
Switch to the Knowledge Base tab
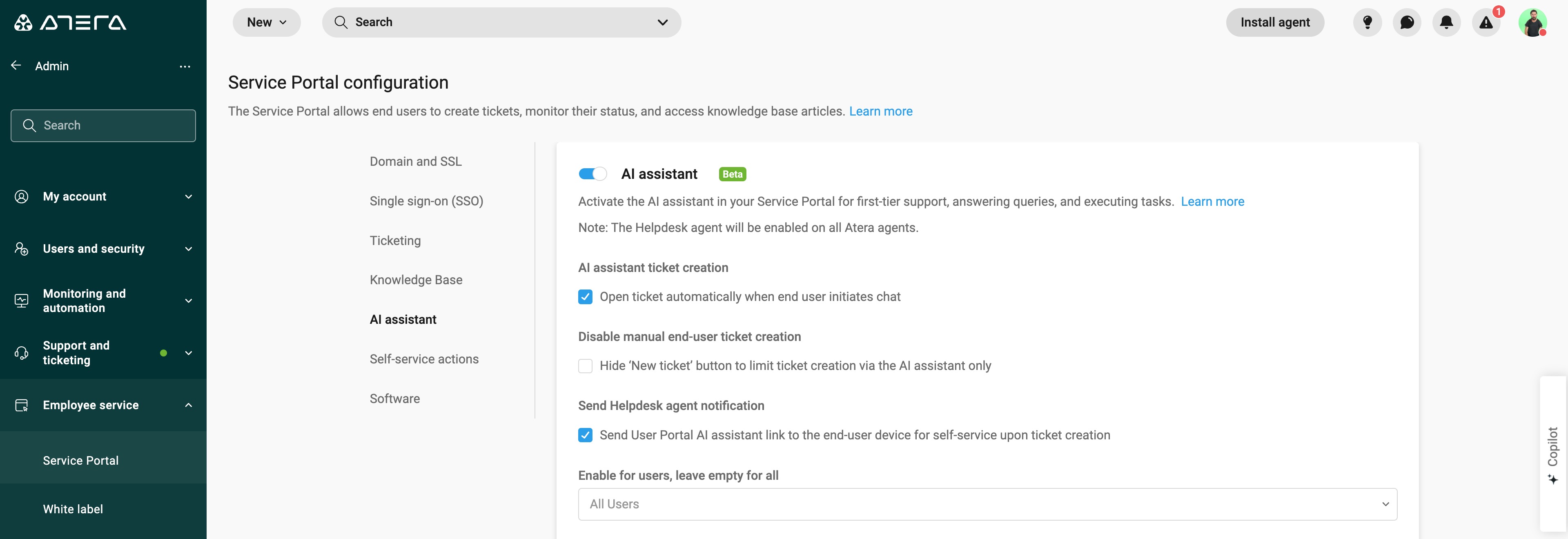point(416,280)
